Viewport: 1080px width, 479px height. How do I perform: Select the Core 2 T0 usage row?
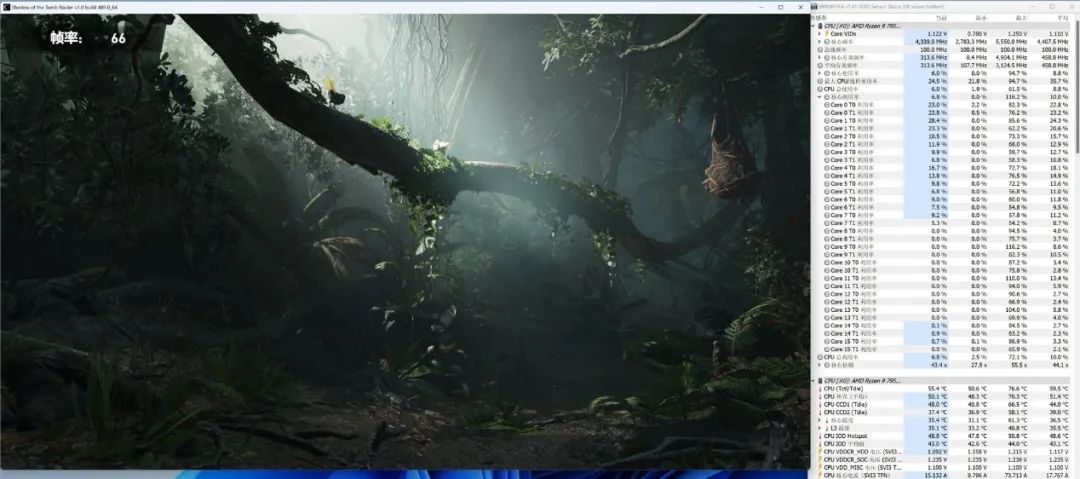pos(942,136)
